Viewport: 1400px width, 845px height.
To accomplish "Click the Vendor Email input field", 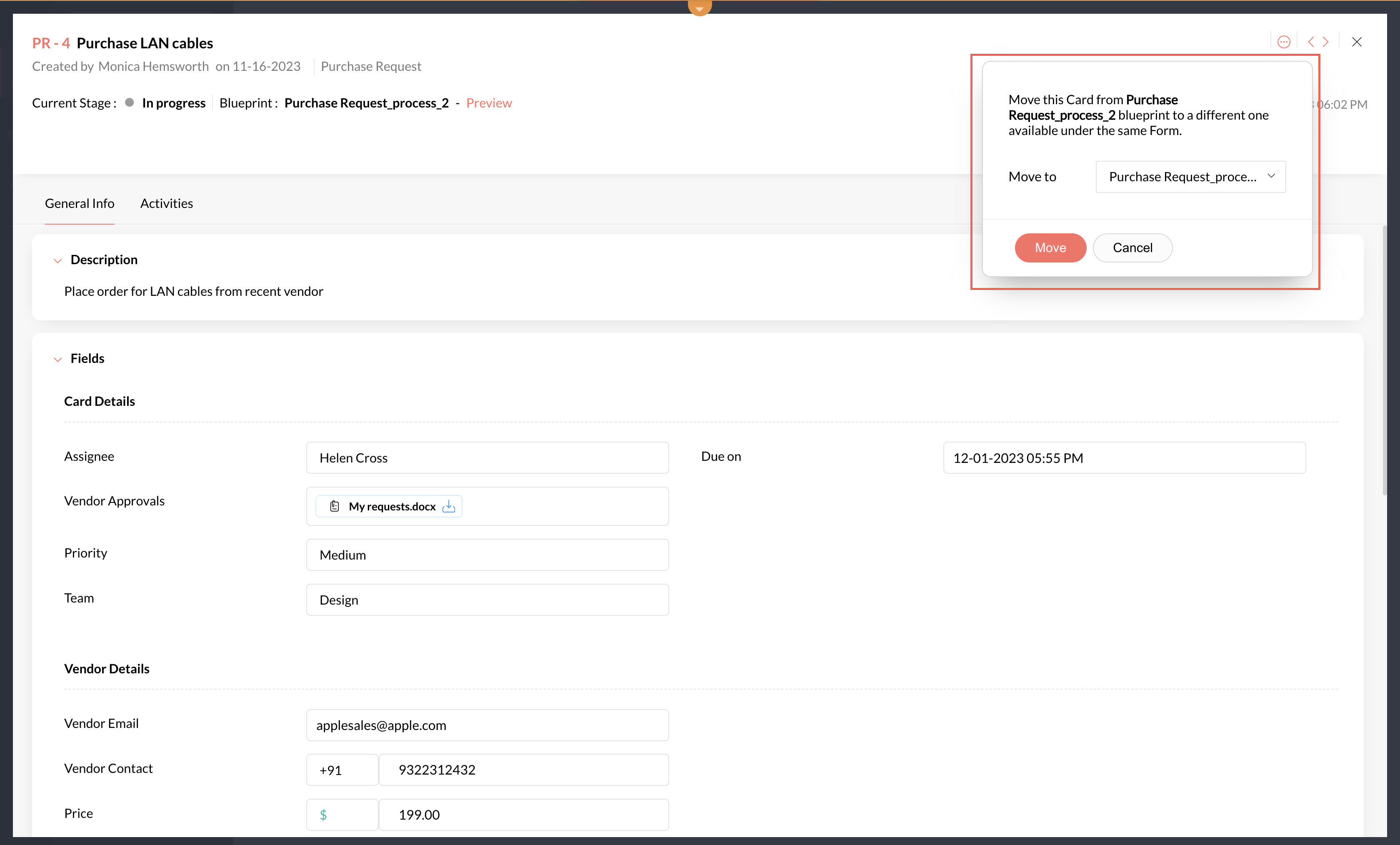I will 487,725.
